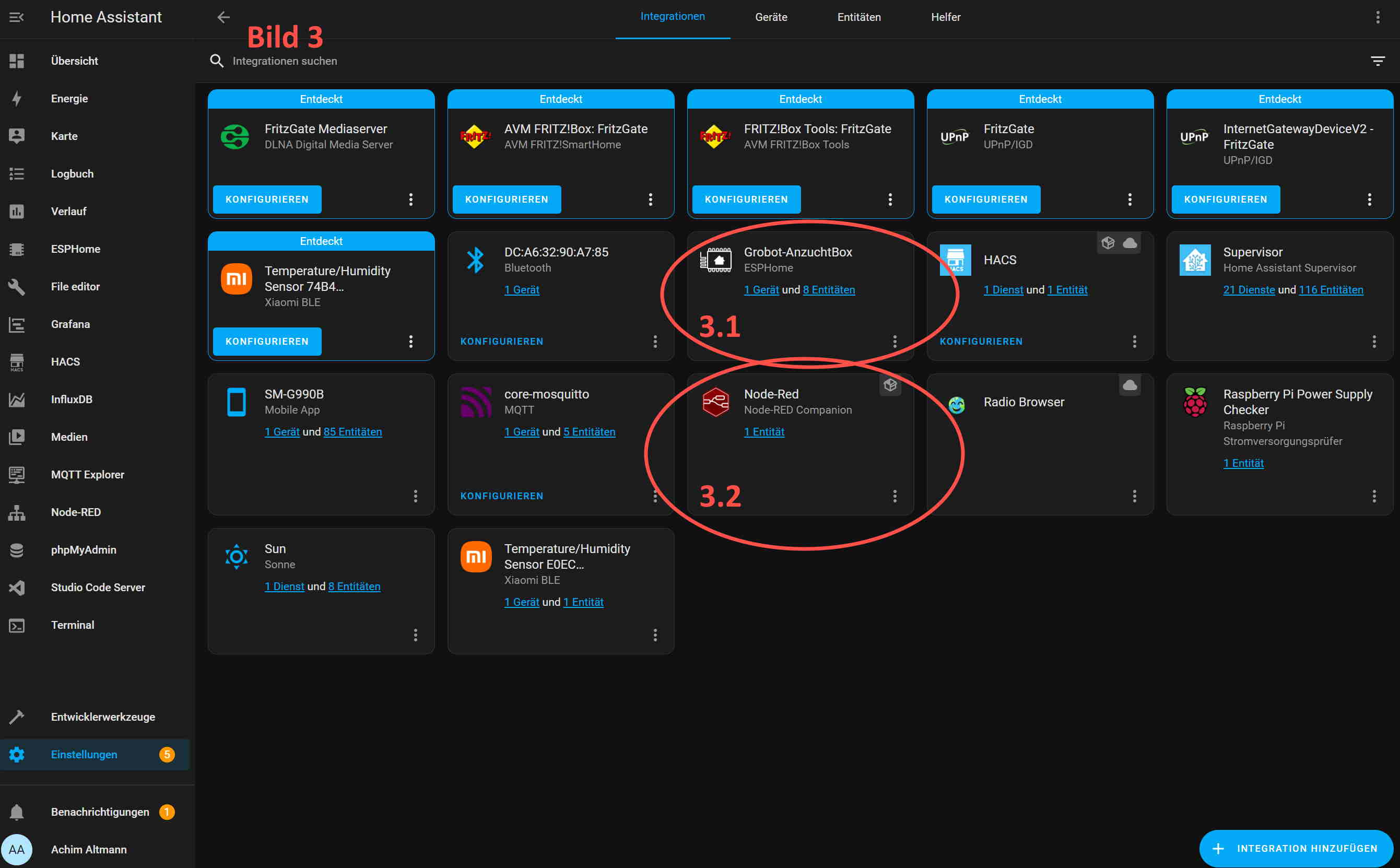Open ESPHome from the sidebar
The height and width of the screenshot is (868, 1400).
click(x=75, y=249)
